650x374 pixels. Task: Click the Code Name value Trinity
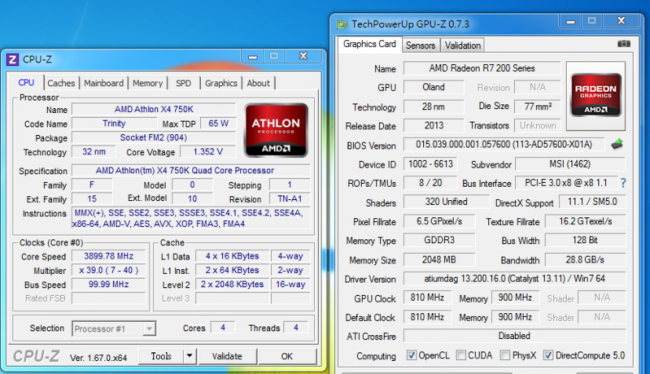point(114,124)
